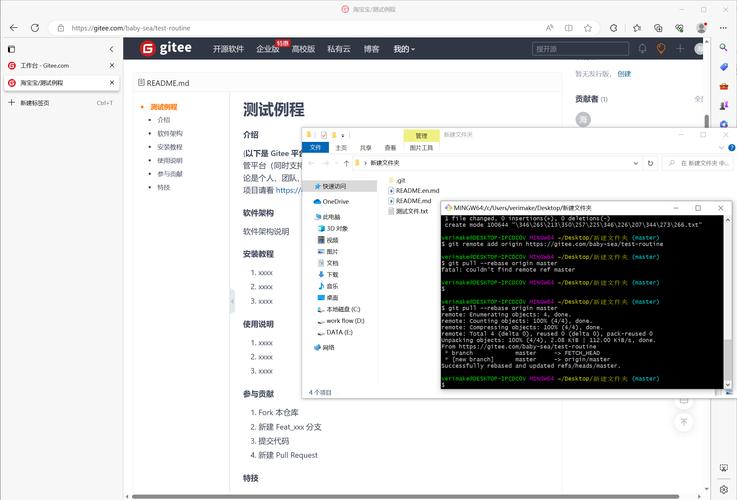Screen dimensions: 737x500
Task: Collapse the Explorer ribbon with the chevron
Action: 721,148
